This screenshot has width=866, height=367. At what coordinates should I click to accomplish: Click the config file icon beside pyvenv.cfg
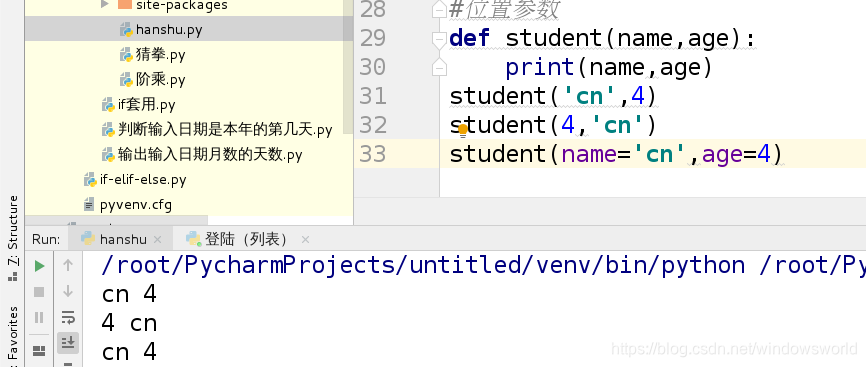pos(89,205)
